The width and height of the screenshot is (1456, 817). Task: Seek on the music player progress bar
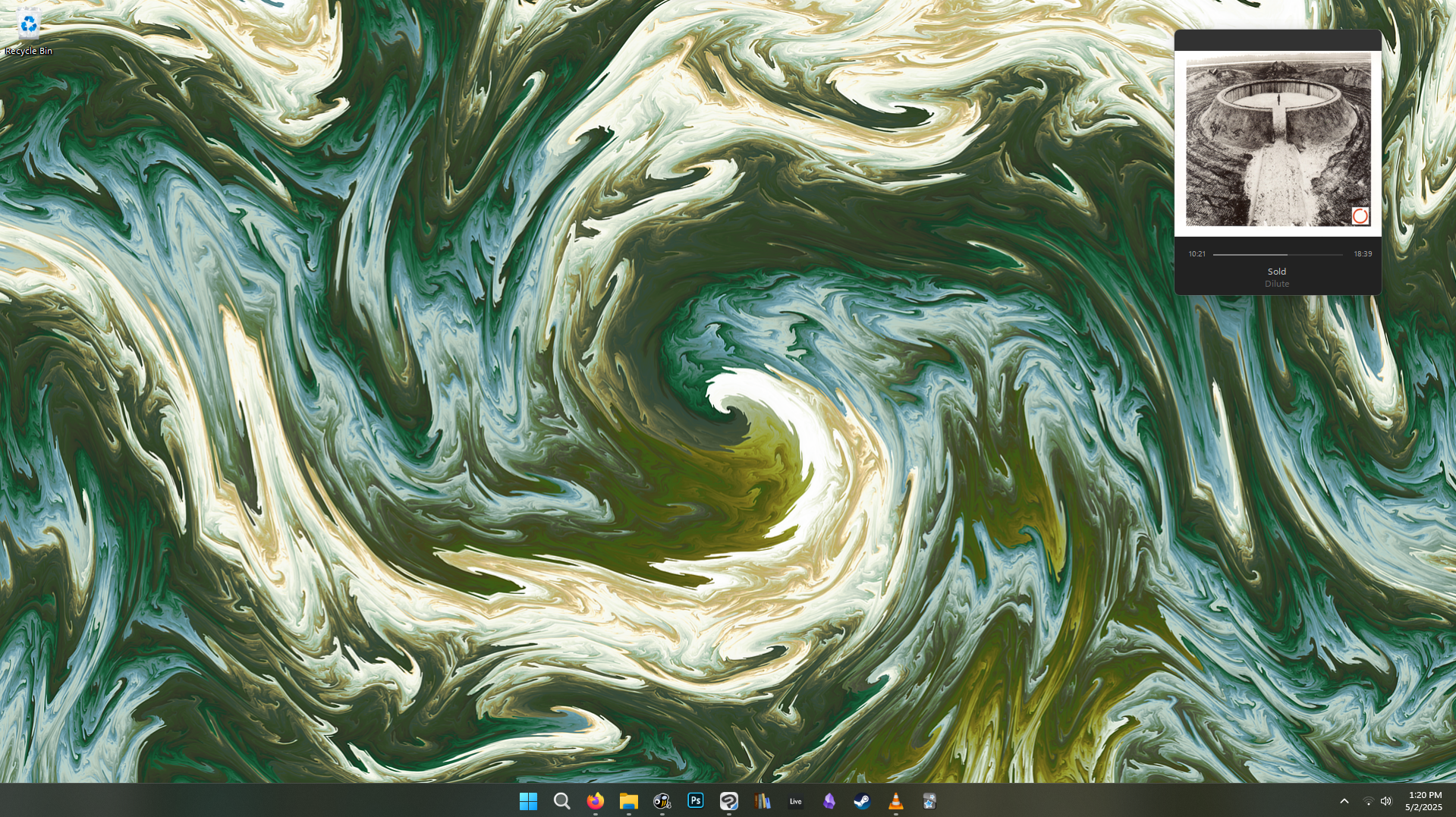tap(1278, 254)
